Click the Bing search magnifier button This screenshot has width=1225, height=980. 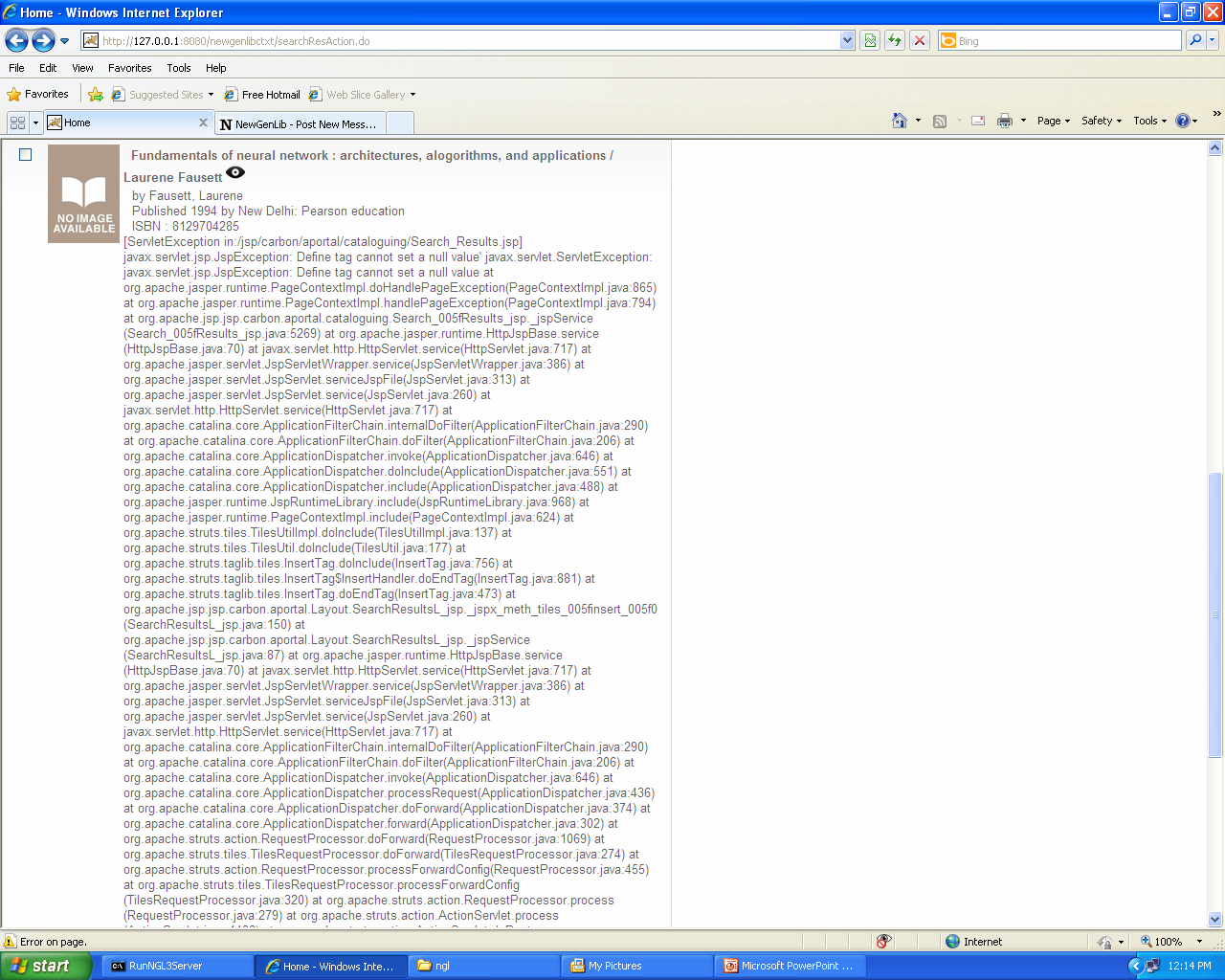1195,40
